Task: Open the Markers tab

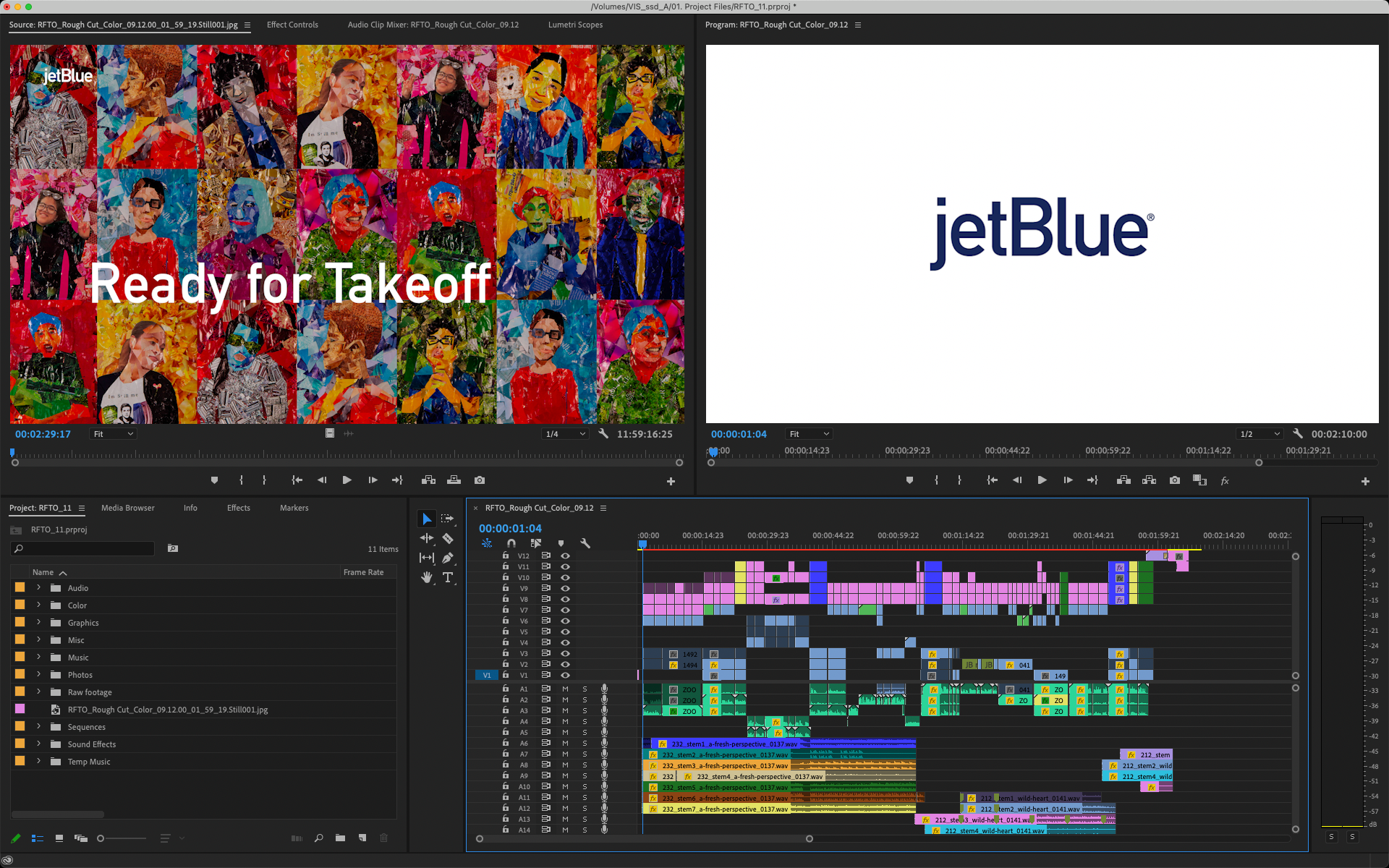Action: 294,508
